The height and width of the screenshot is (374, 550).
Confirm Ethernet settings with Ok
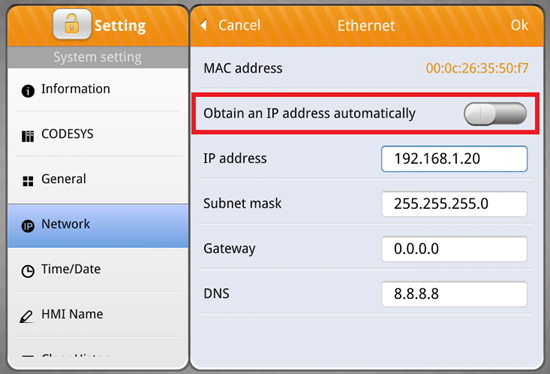click(519, 25)
